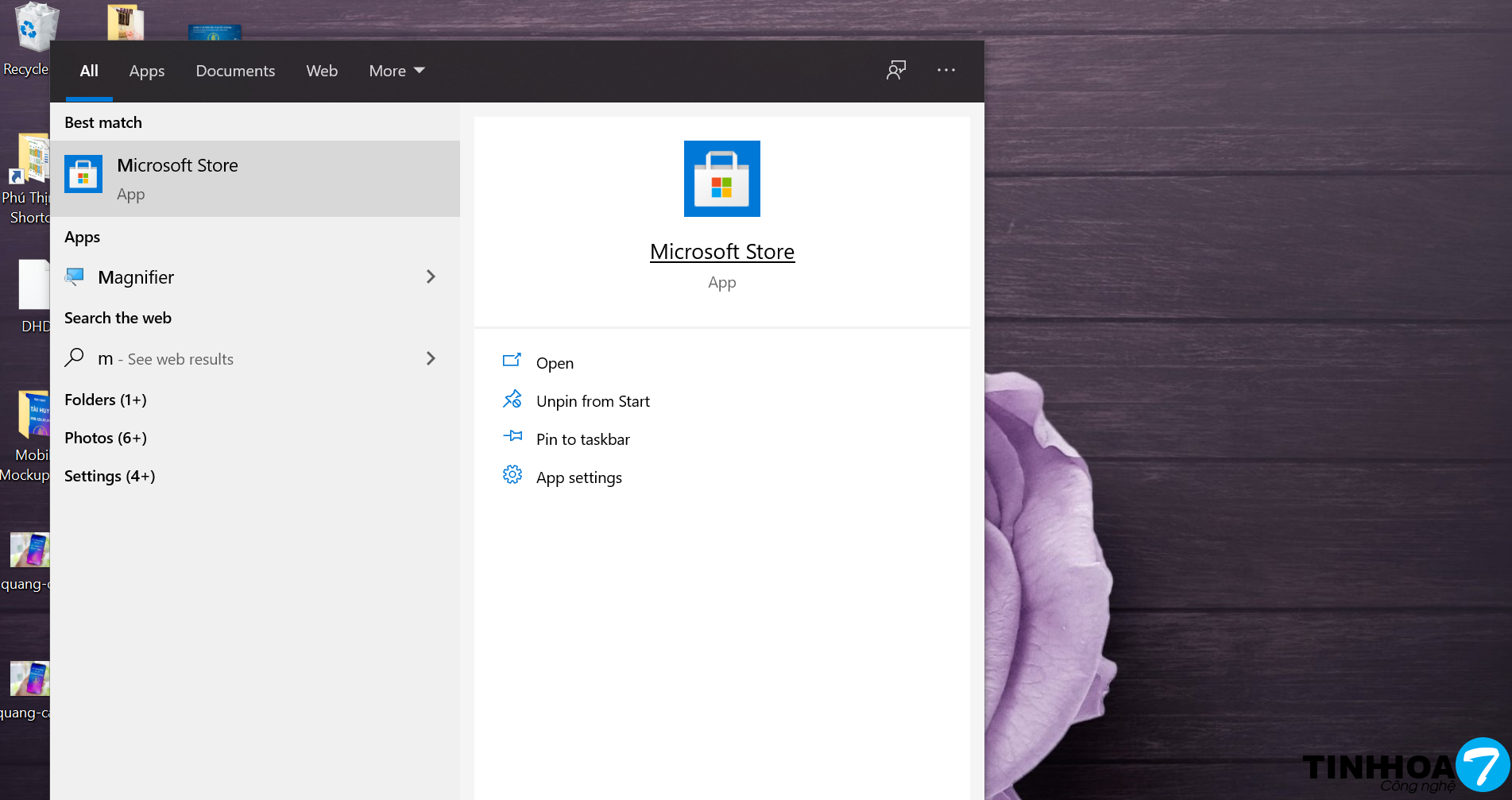Switch to the Documents tab
The width and height of the screenshot is (1512, 800).
click(x=235, y=71)
